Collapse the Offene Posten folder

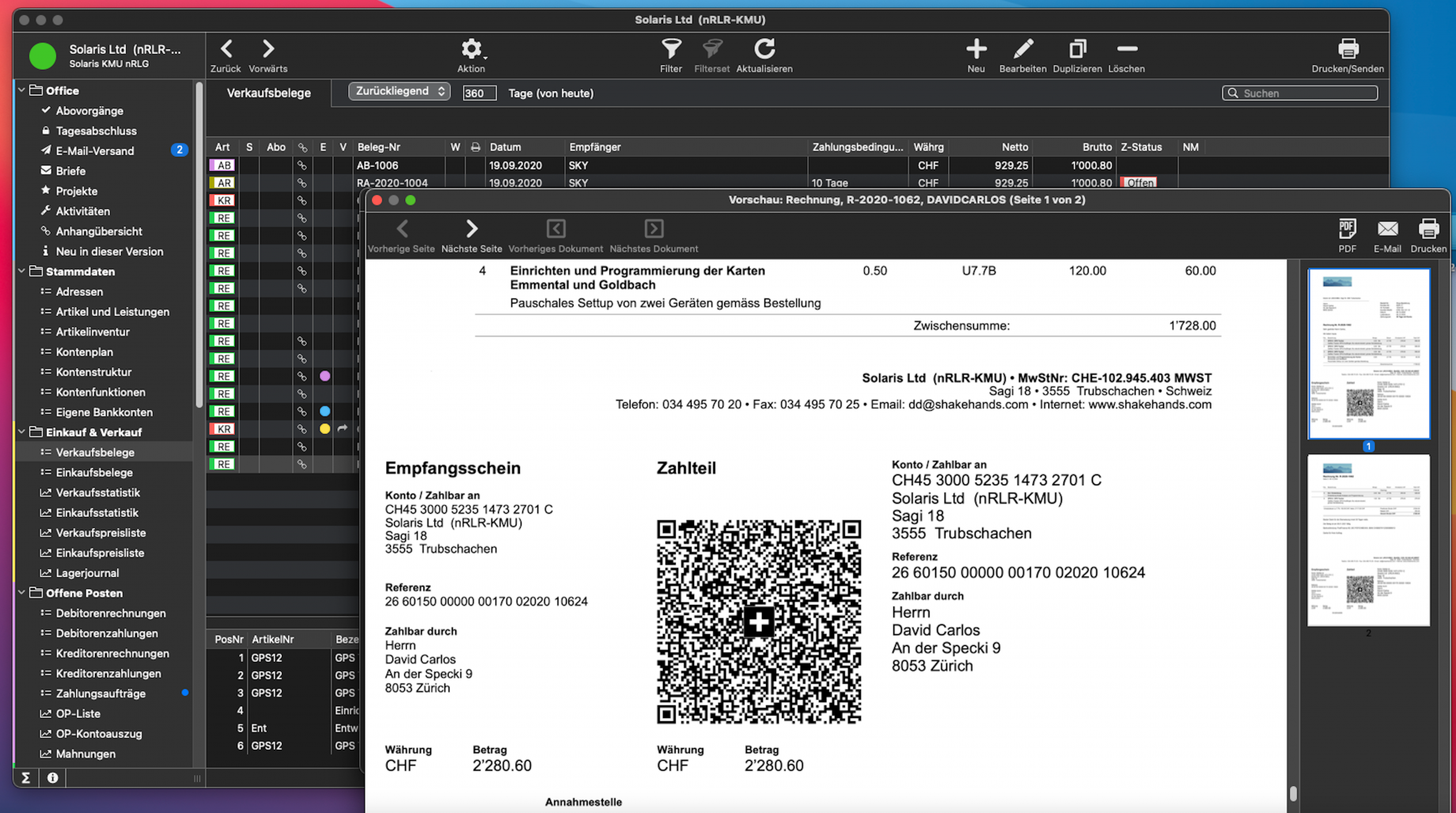click(22, 593)
